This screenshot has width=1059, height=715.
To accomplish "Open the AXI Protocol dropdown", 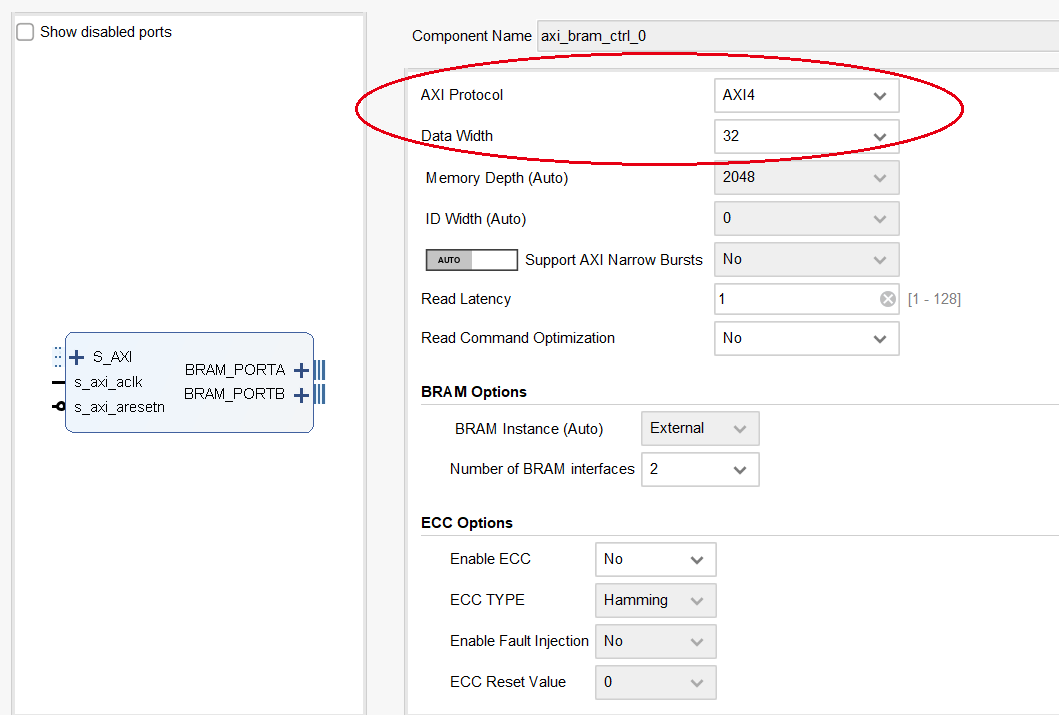I will click(x=806, y=96).
